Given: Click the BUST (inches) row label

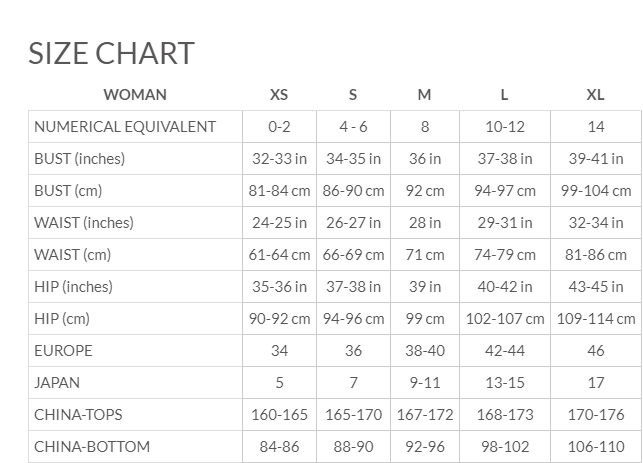Looking at the screenshot, I should (80, 159).
